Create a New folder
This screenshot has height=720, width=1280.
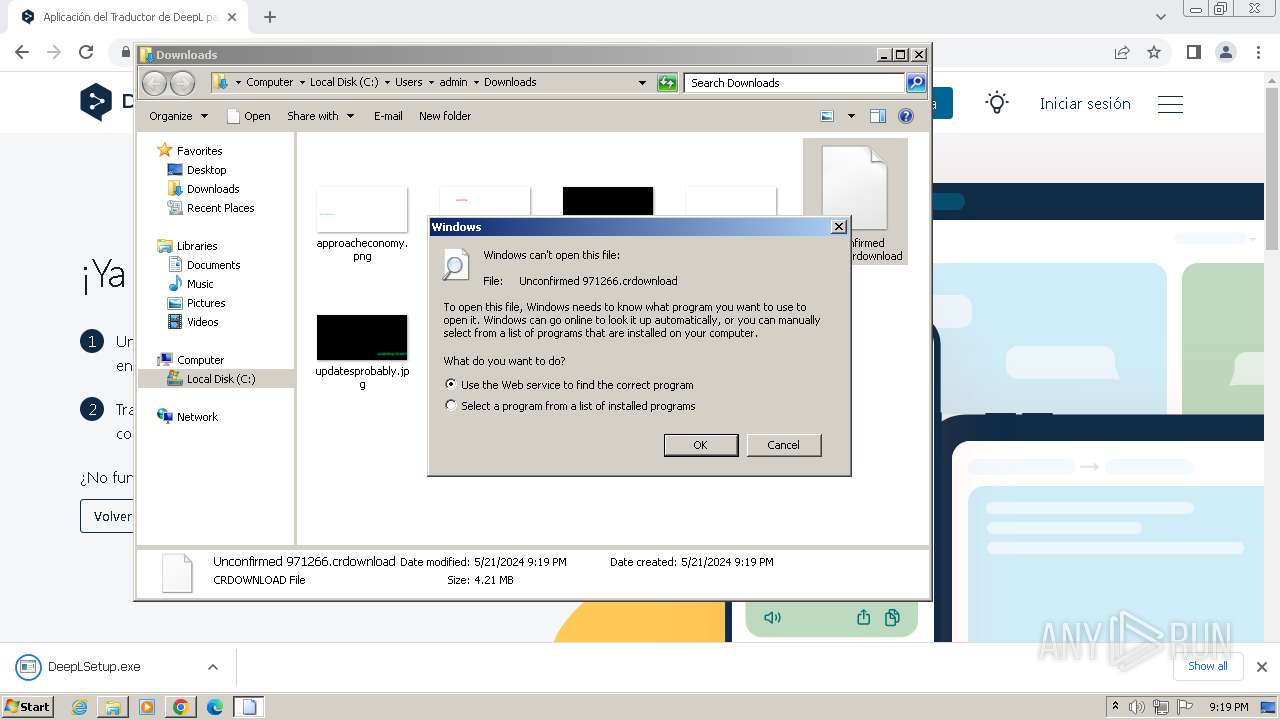coord(445,116)
